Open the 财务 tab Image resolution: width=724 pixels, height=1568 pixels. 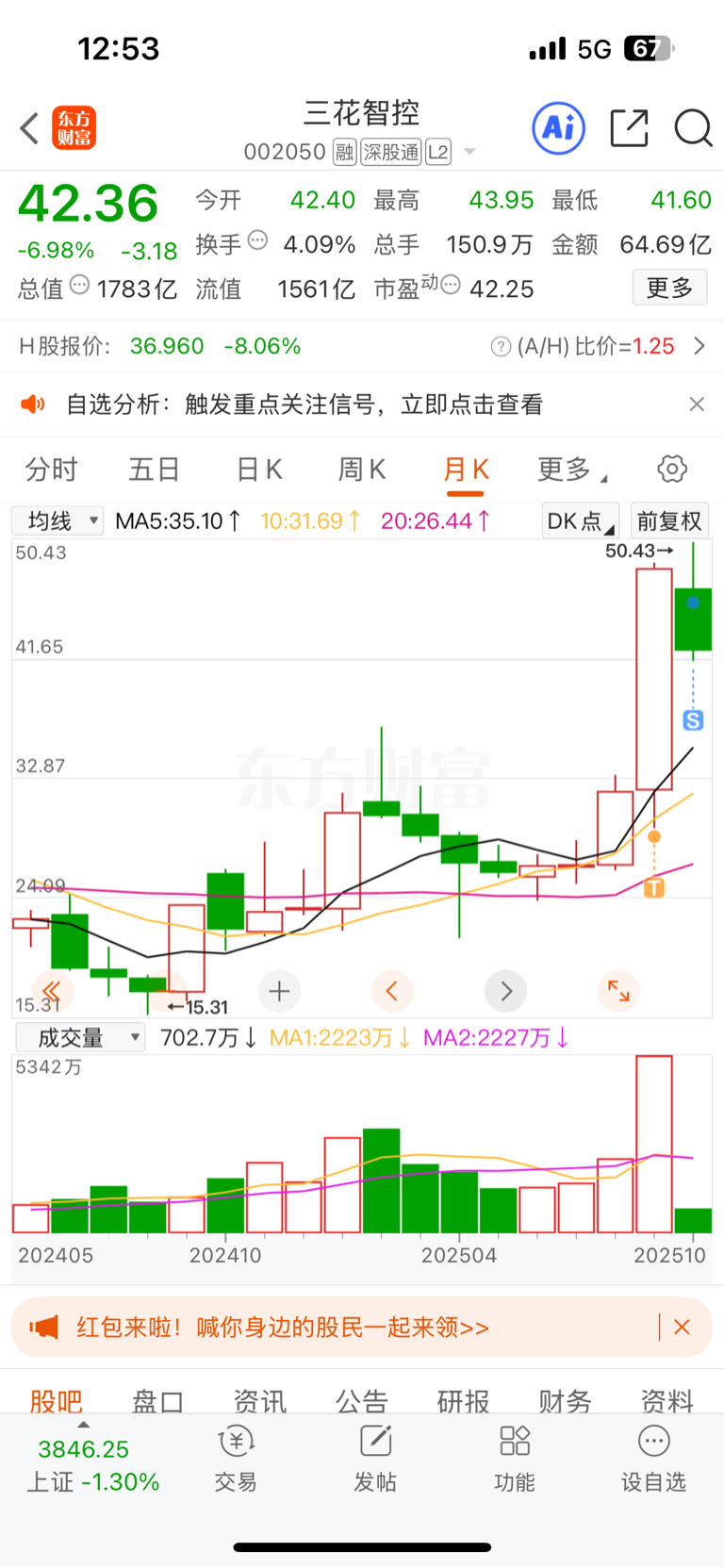tap(565, 1400)
